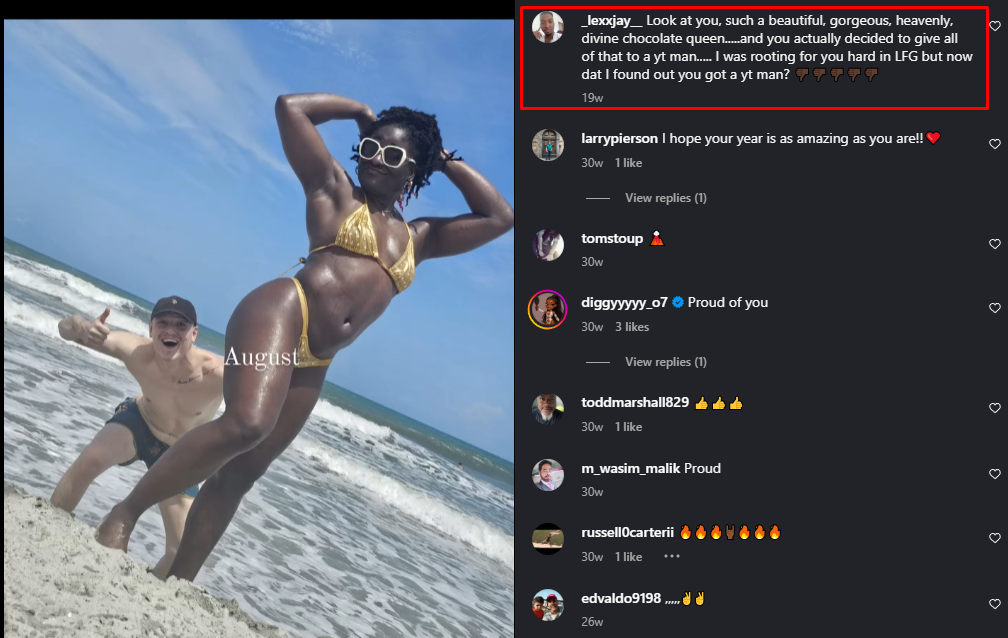Tap heart next to tomstoup comment

(994, 244)
